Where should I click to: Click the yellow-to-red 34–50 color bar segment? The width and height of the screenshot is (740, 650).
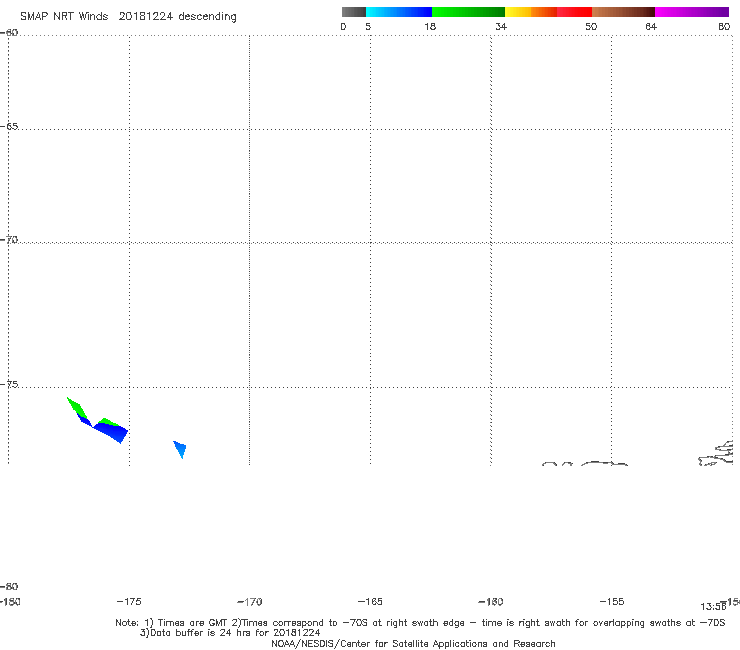(548, 12)
